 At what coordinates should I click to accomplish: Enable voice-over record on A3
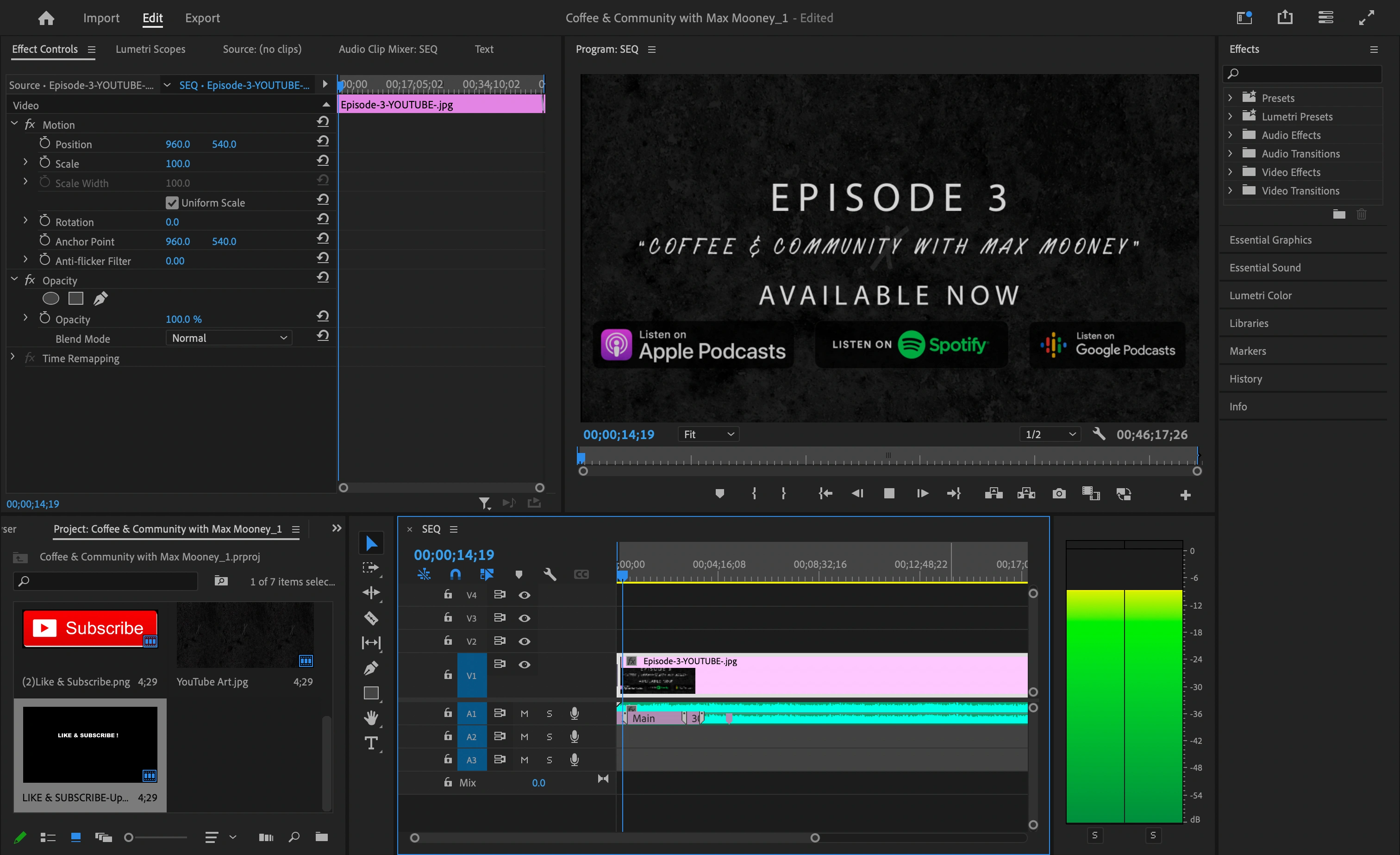click(x=575, y=760)
